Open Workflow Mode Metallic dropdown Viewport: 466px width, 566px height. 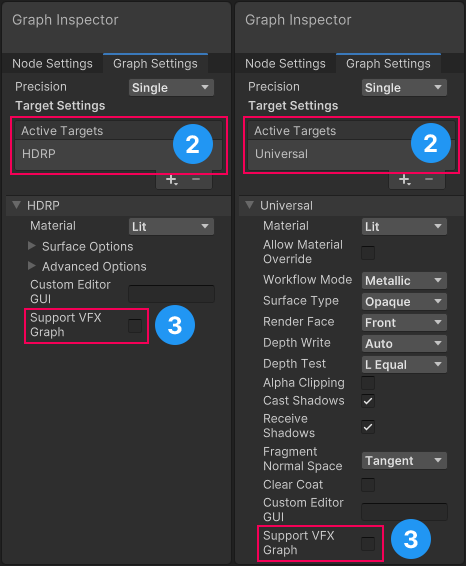click(404, 280)
